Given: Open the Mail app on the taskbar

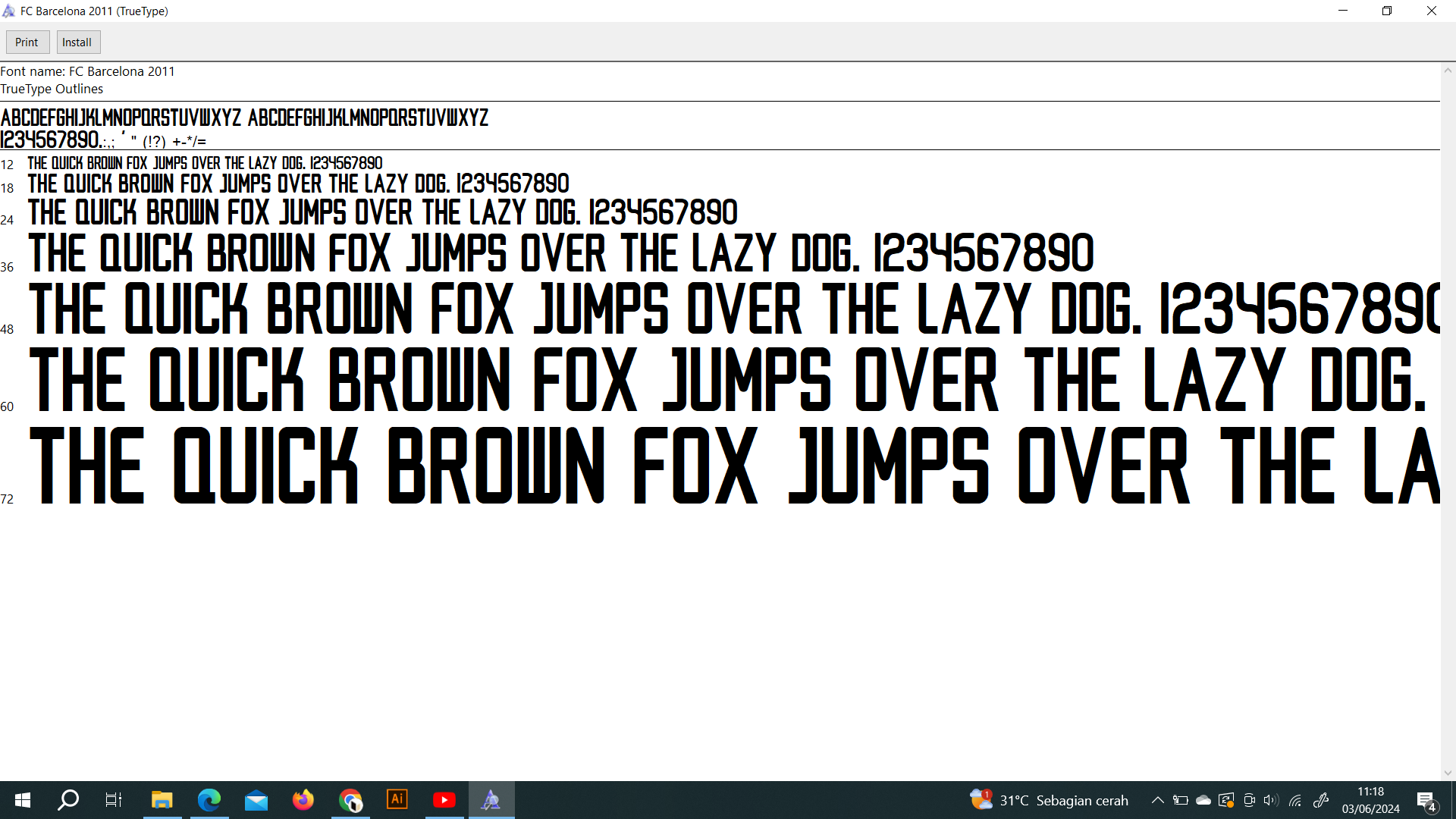Looking at the screenshot, I should tap(256, 800).
